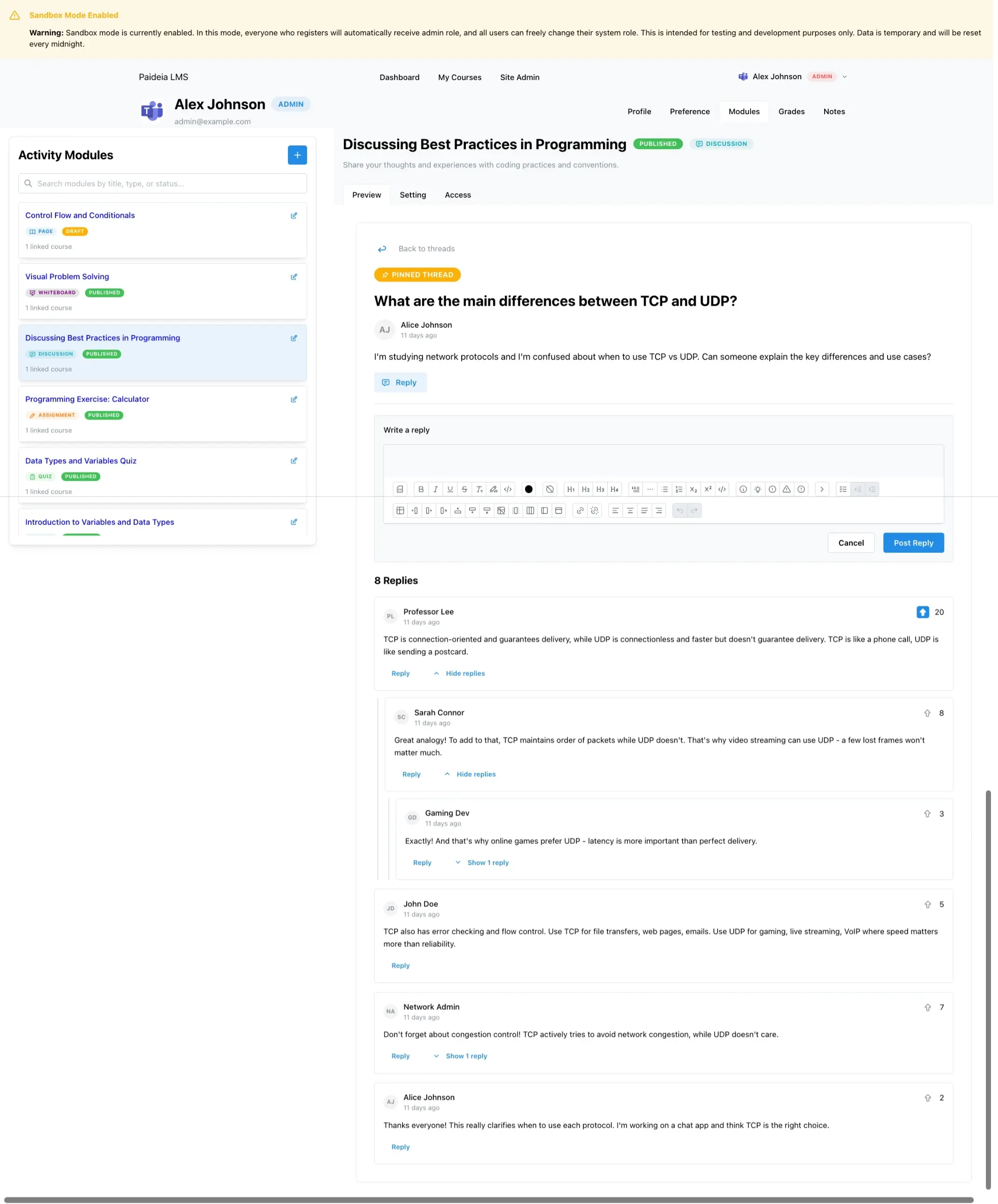Switch to the Setting tab
This screenshot has width=998, height=1204.
point(412,195)
